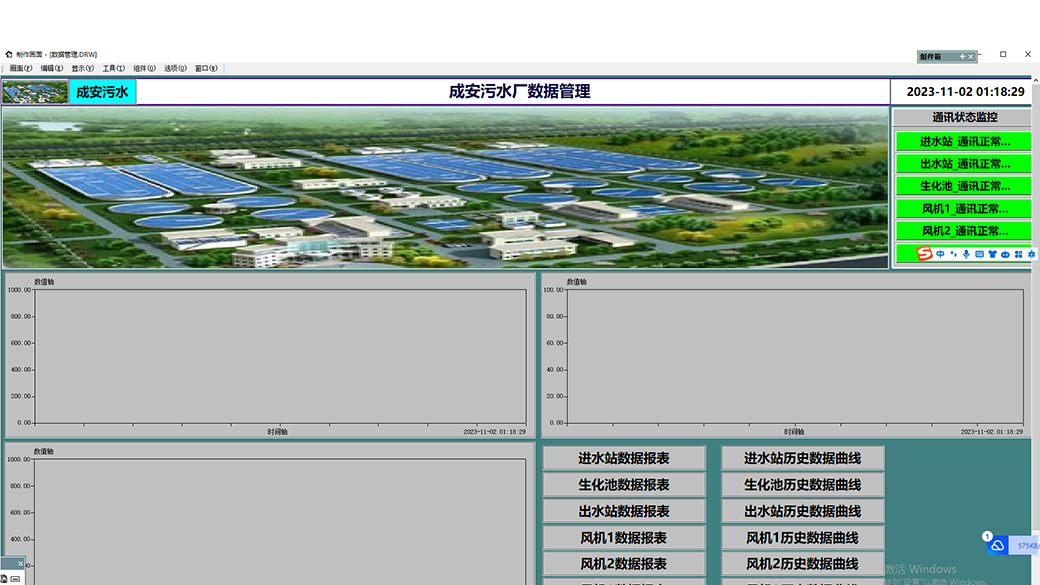Click the 组件箱 panel title

[x=931, y=57]
